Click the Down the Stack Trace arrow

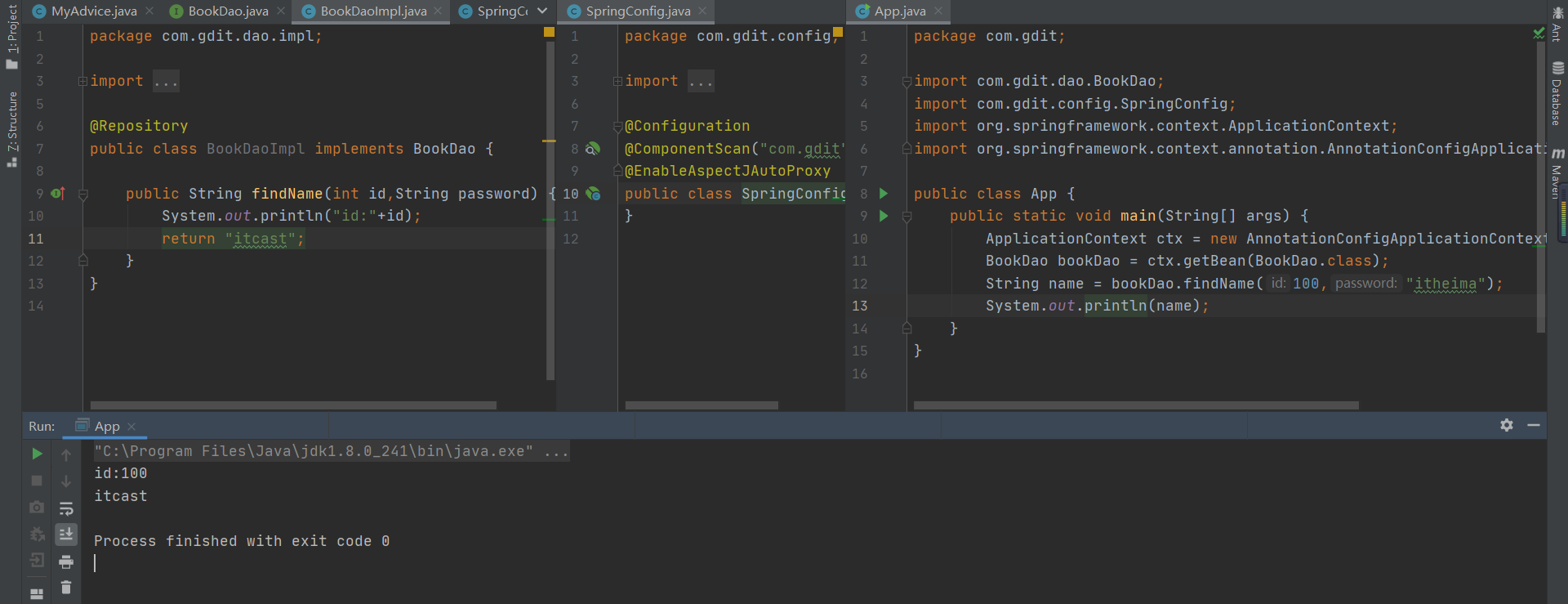tap(66, 481)
